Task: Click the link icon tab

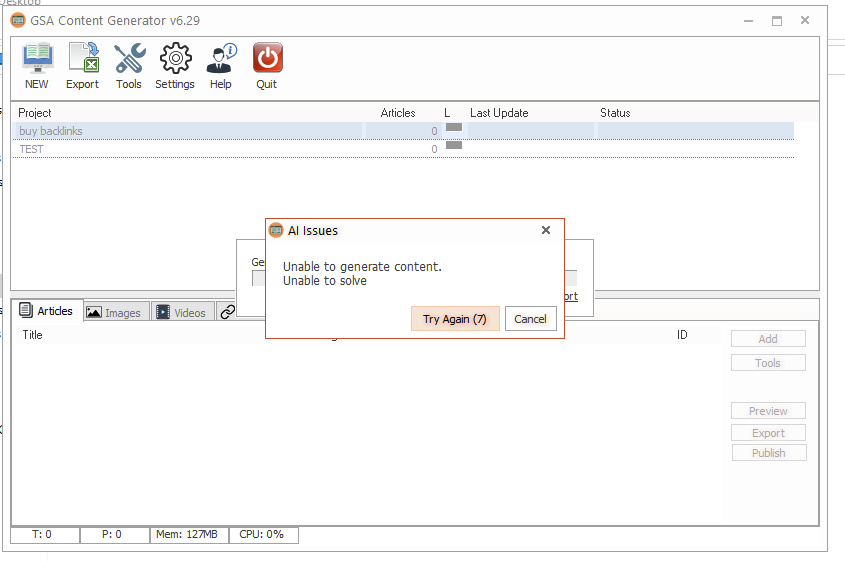Action: tap(228, 312)
